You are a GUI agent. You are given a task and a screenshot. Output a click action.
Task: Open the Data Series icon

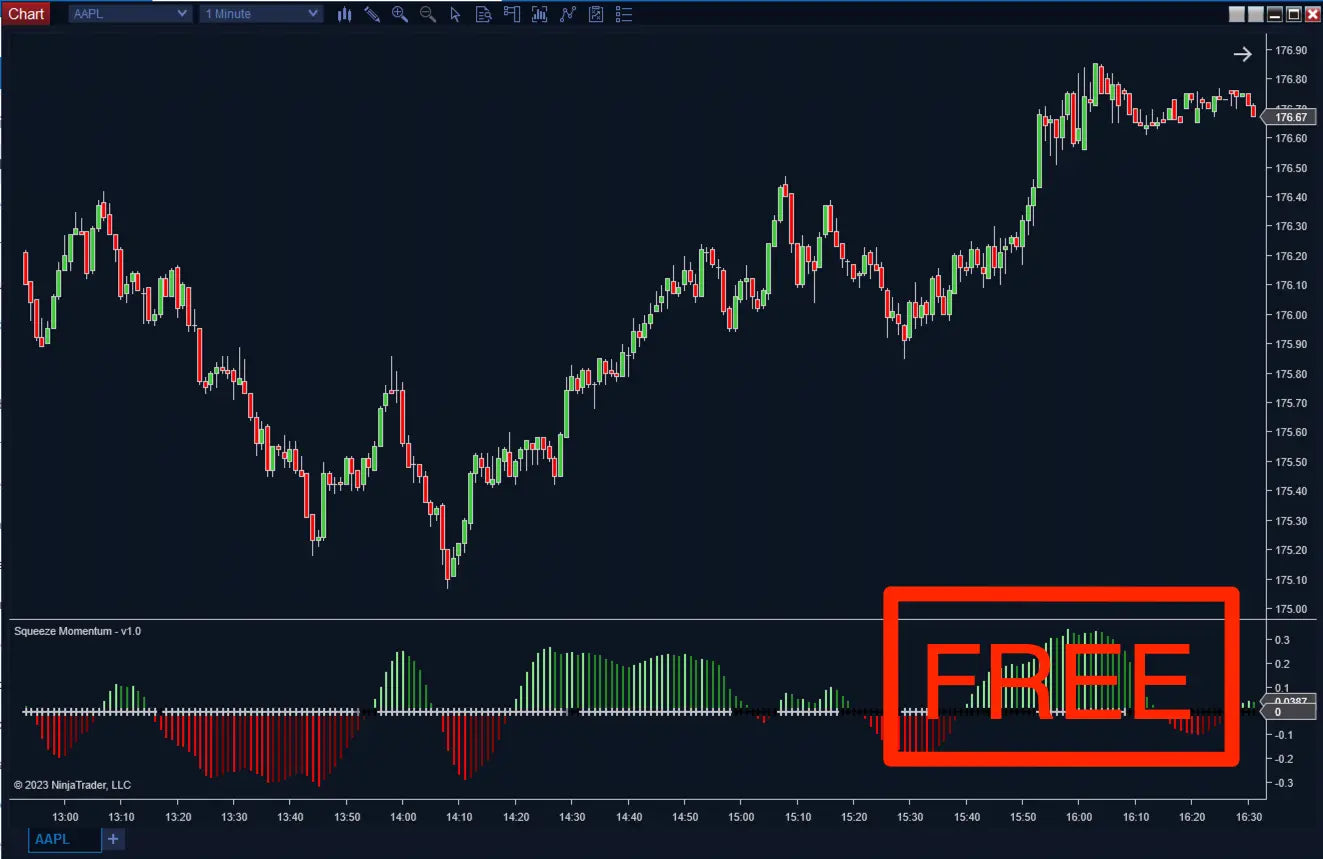click(540, 14)
